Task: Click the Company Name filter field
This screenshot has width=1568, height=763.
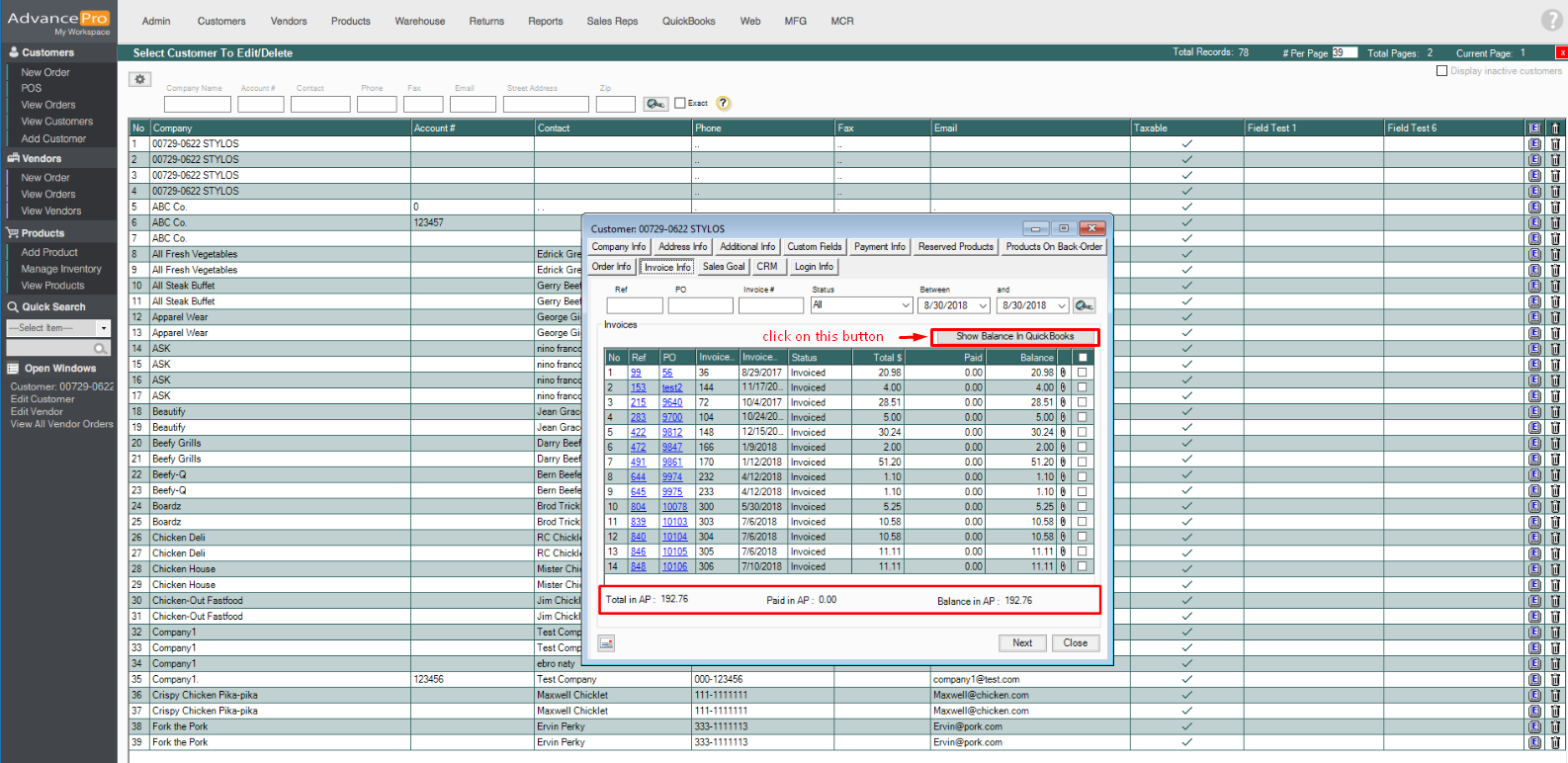Action: [197, 105]
